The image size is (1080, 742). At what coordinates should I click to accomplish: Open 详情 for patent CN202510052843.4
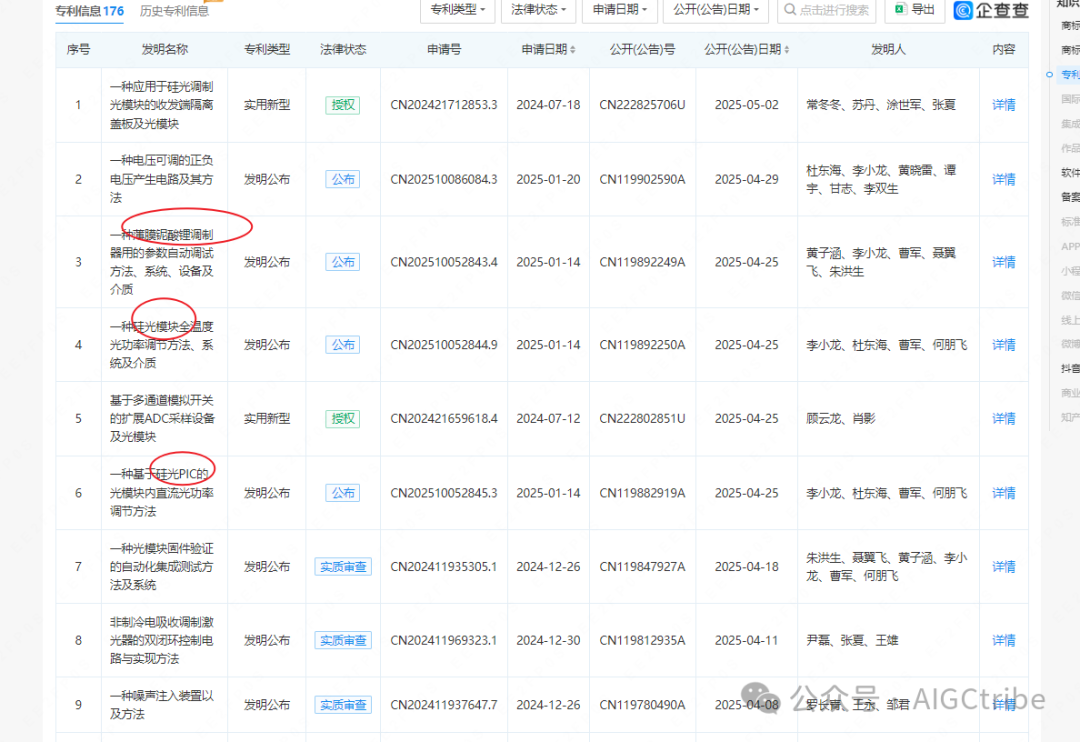tap(1004, 262)
